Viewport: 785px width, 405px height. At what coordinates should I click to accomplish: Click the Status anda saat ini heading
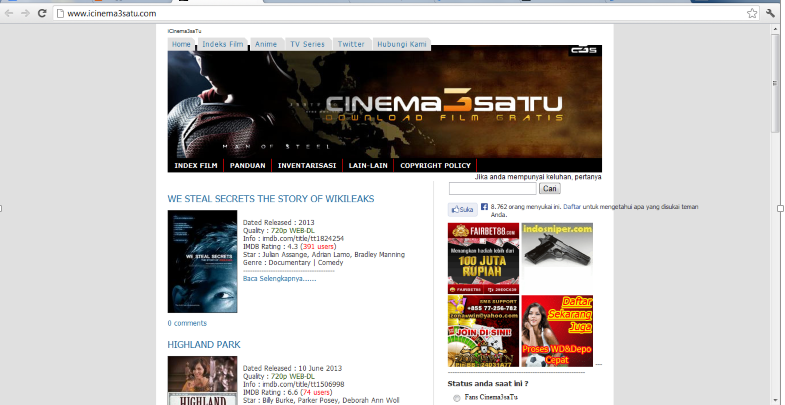pos(488,384)
